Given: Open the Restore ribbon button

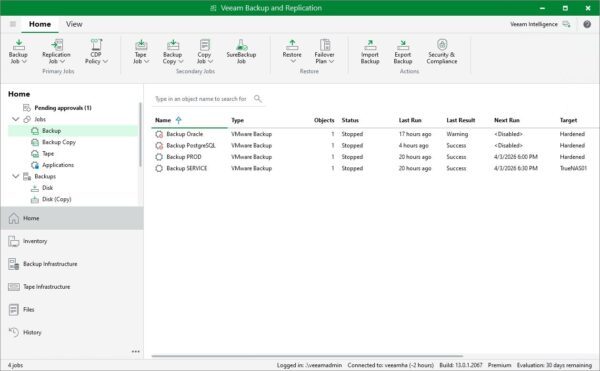Looking at the screenshot, I should coord(292,51).
